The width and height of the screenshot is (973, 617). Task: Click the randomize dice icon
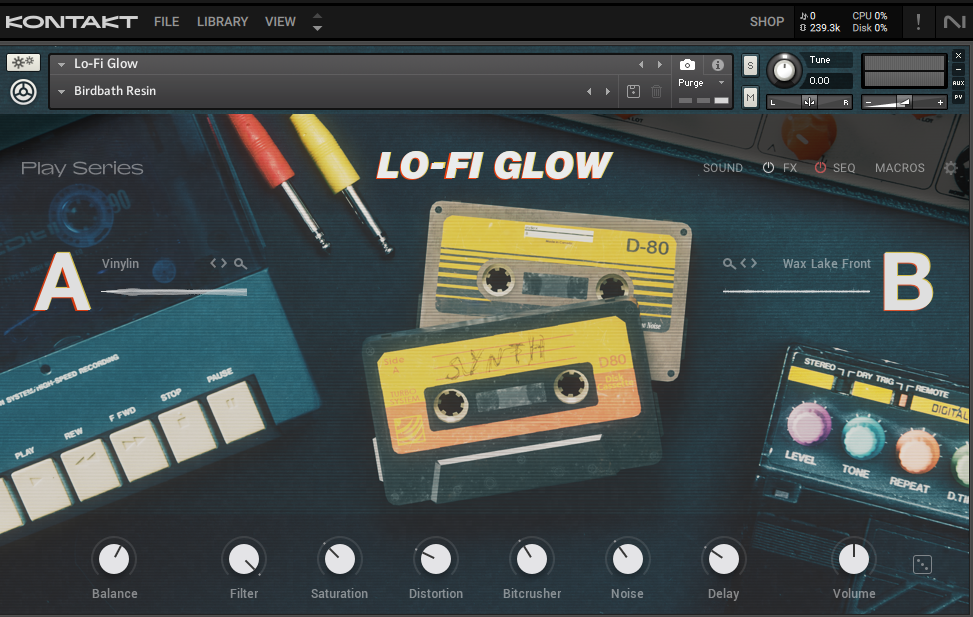click(x=922, y=565)
